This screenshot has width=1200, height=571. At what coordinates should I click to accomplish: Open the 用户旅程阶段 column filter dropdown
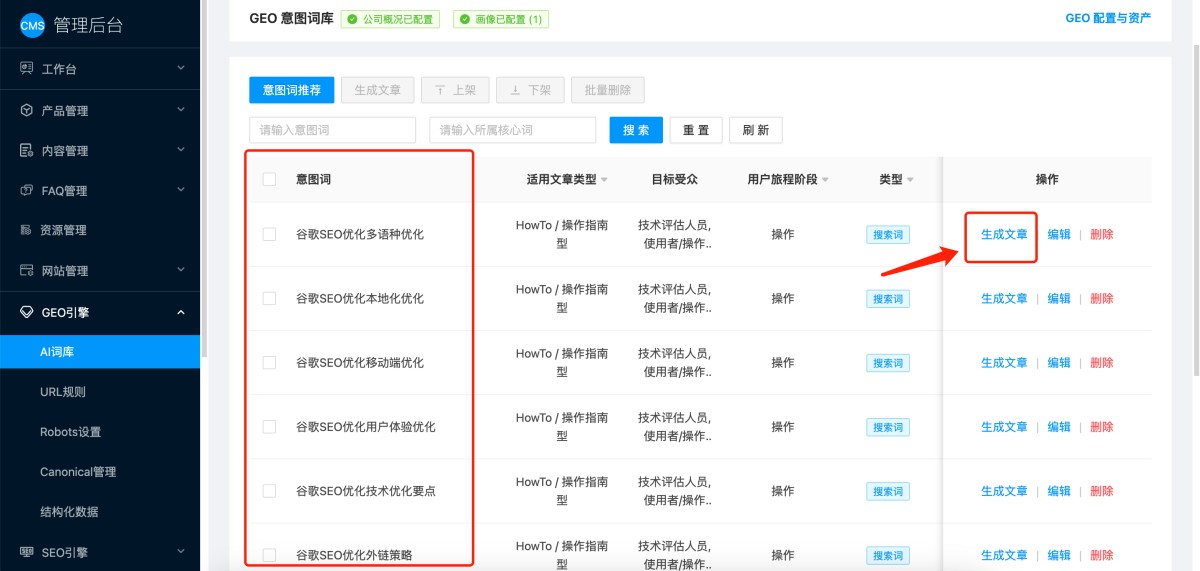[826, 180]
